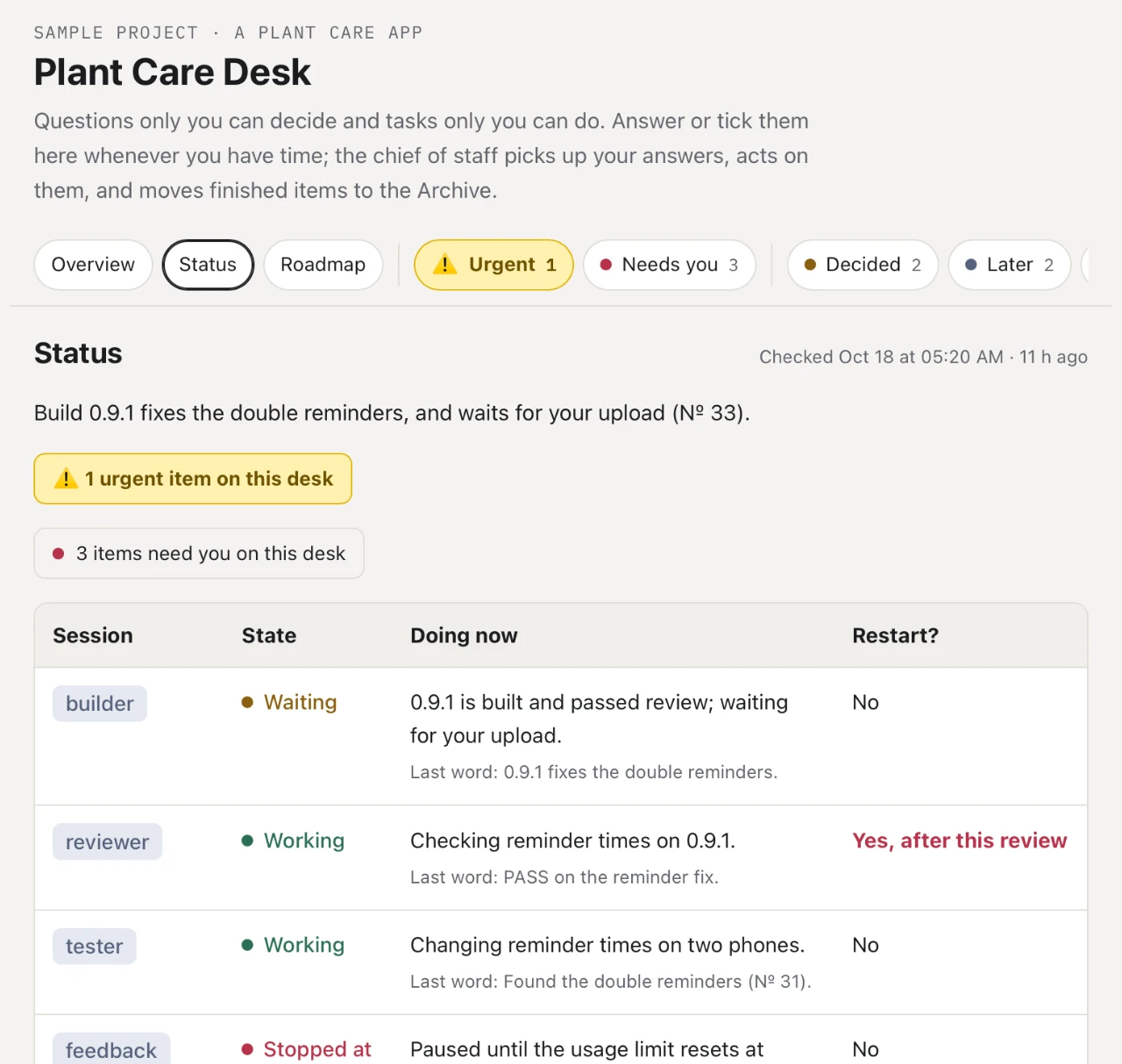Click 'Last word: Found the double reminders (№ 31).'
Viewport: 1122px width, 1064px height.
coord(611,982)
